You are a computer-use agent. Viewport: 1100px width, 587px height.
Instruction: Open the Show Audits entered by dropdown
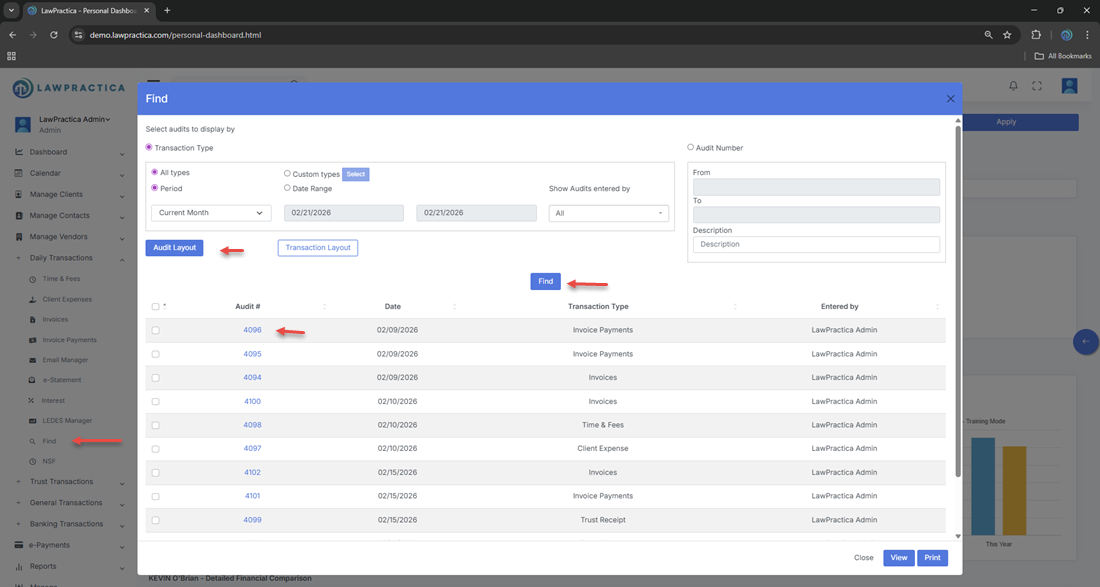pos(608,213)
